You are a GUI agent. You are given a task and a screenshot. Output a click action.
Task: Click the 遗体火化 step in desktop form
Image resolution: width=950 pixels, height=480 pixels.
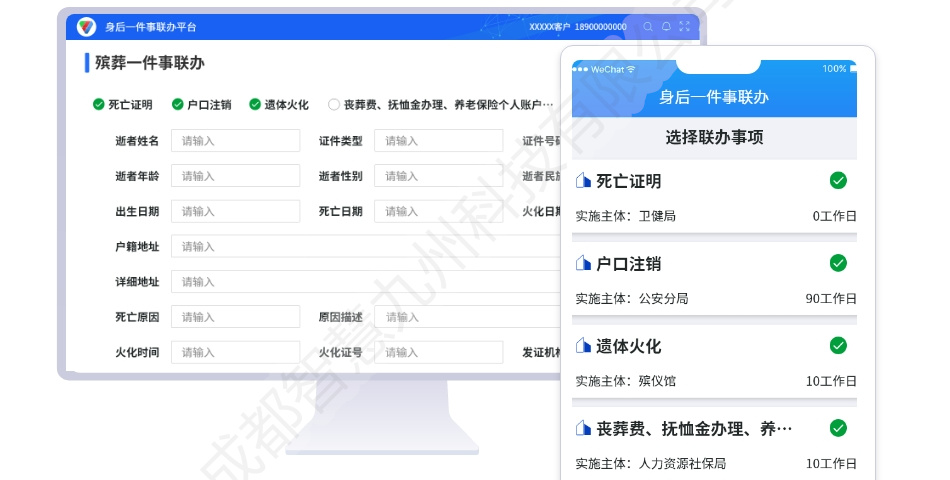[279, 104]
